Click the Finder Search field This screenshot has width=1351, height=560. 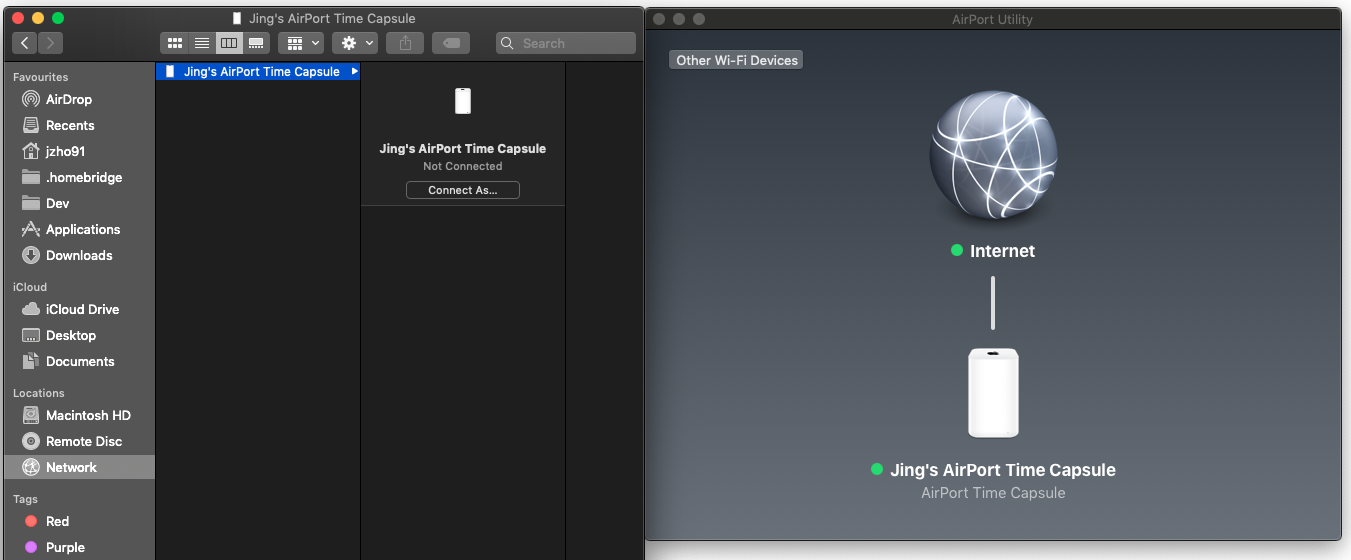coord(566,43)
